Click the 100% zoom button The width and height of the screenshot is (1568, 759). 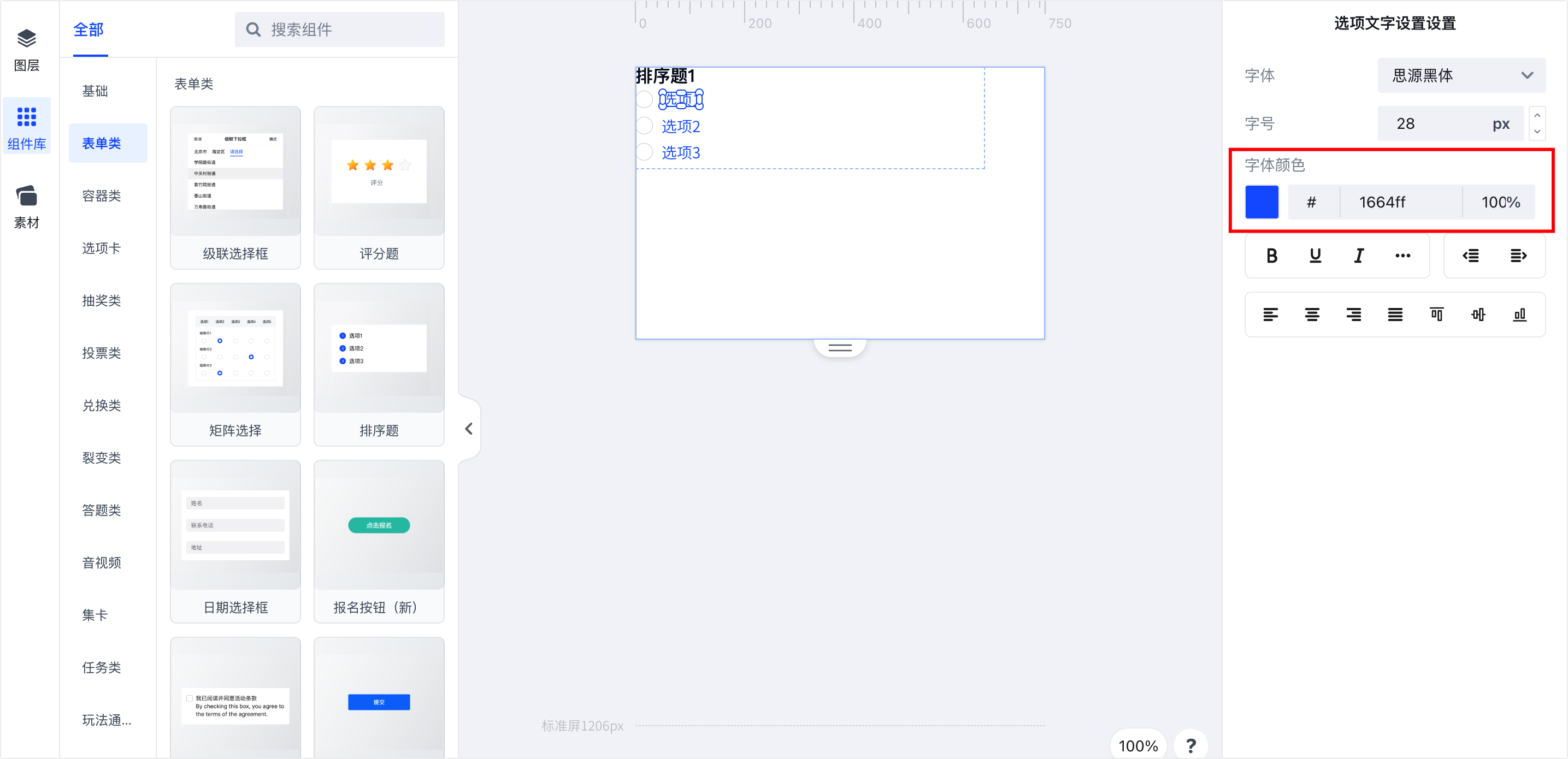click(x=1137, y=745)
